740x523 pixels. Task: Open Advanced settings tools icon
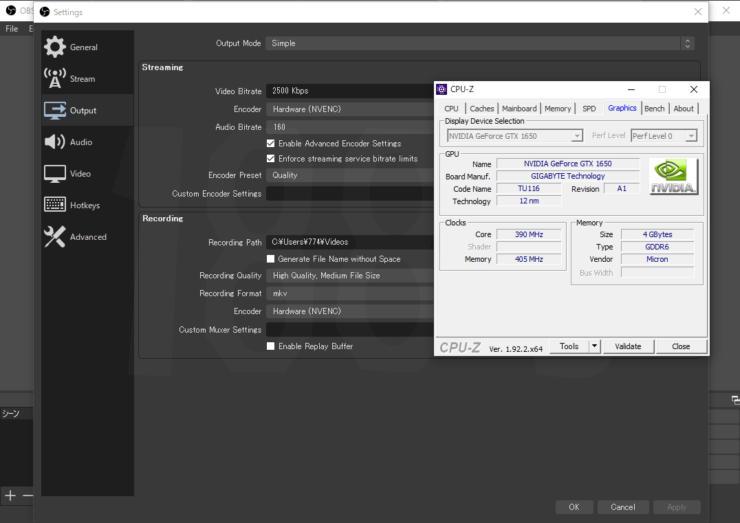(55, 236)
